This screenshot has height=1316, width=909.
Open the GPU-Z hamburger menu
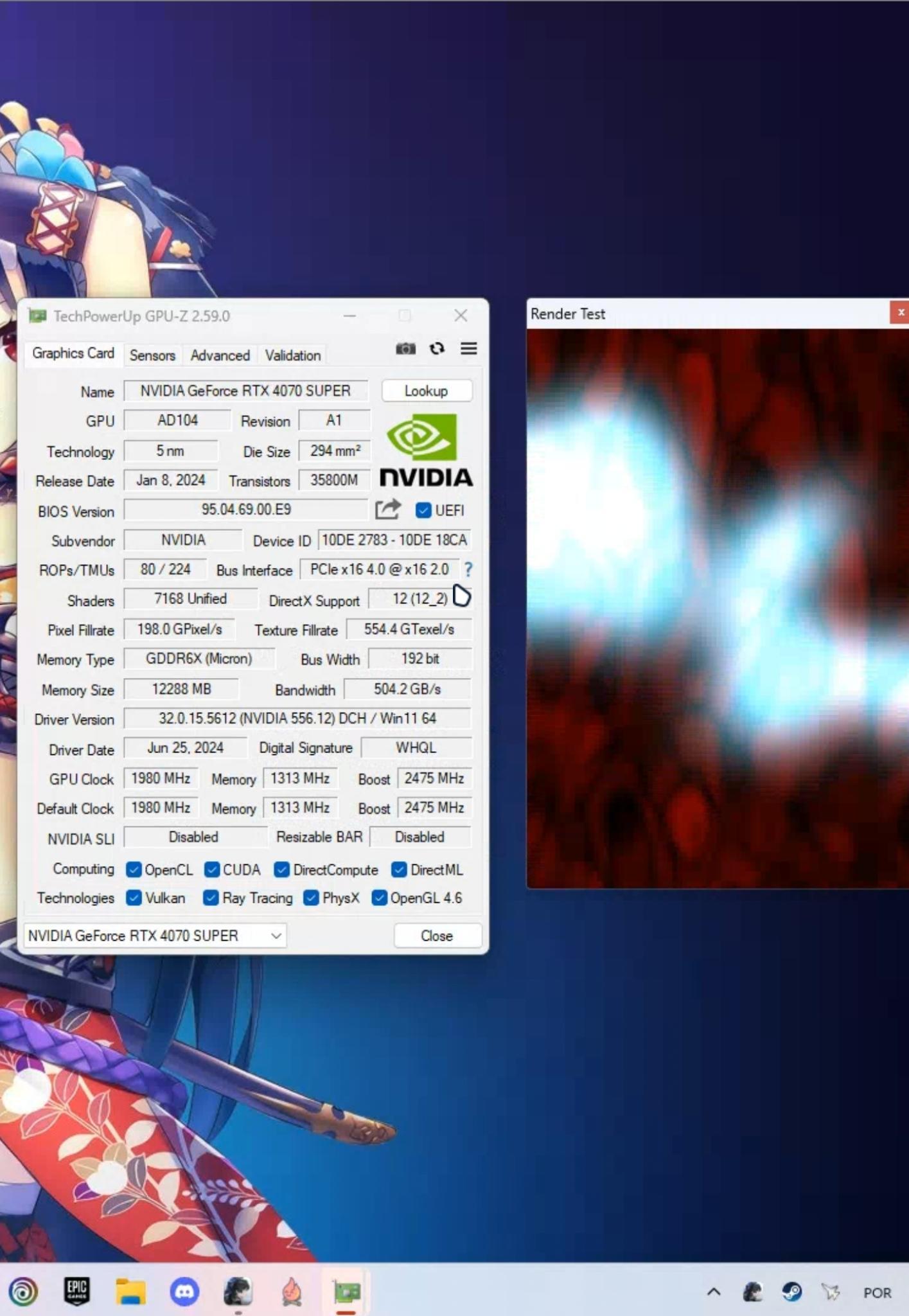click(x=469, y=348)
